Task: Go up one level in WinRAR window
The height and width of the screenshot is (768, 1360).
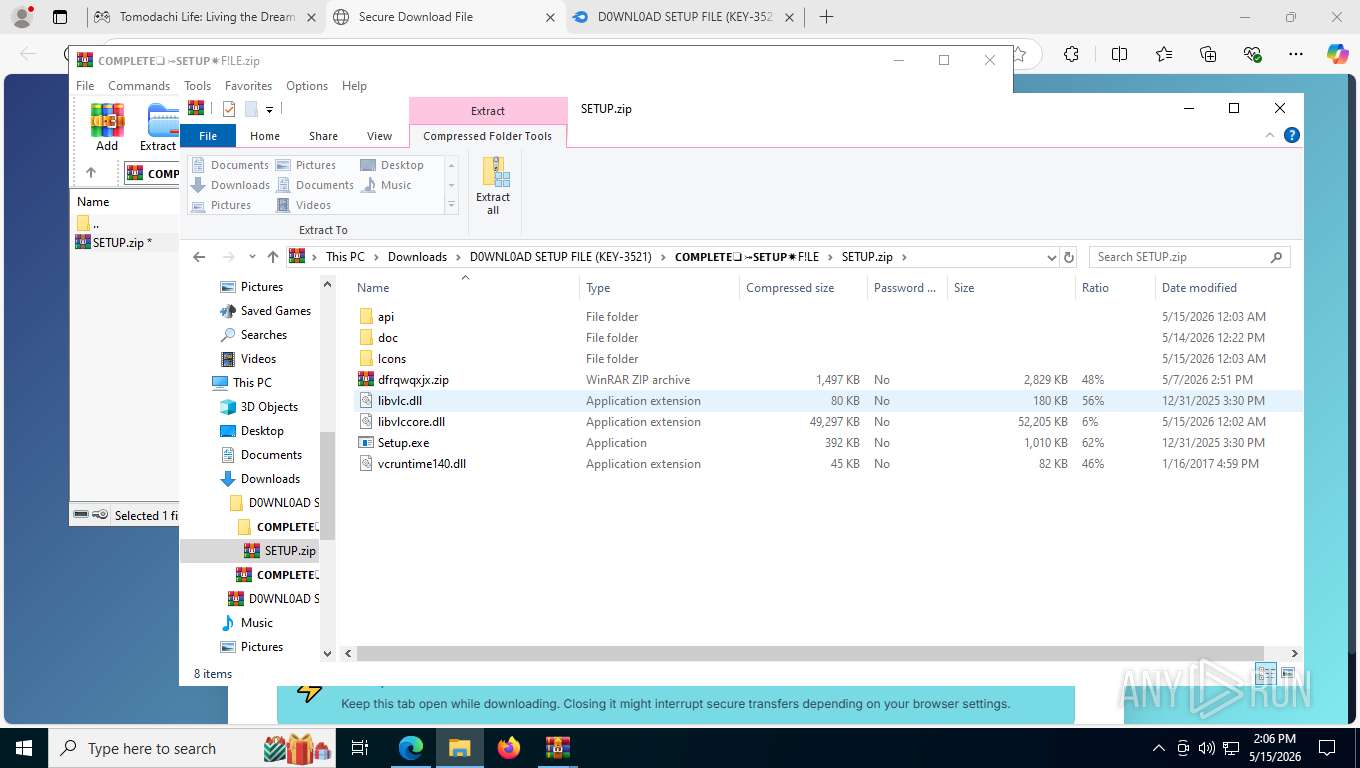Action: tap(91, 173)
